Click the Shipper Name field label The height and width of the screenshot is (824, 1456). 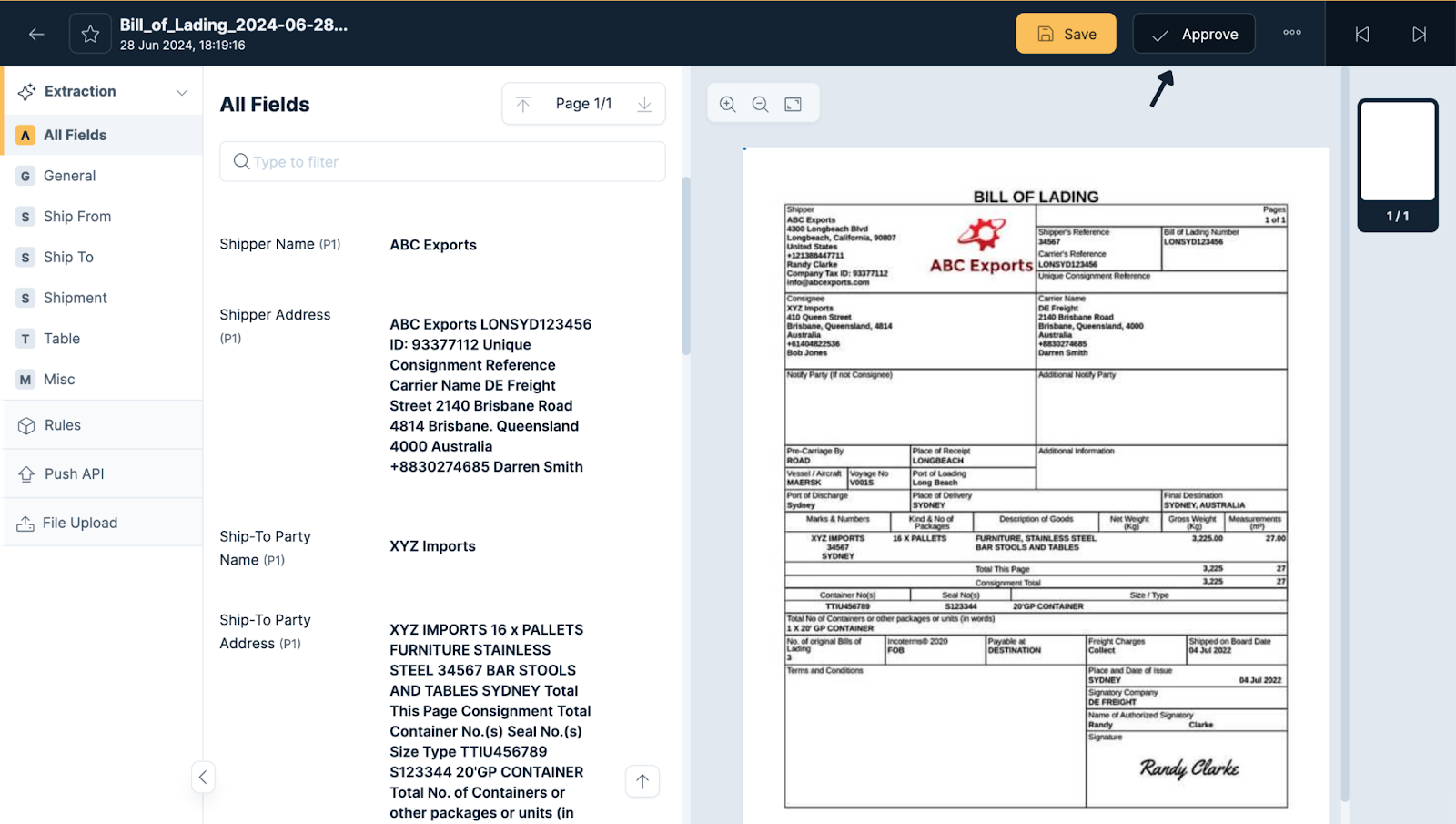280,244
